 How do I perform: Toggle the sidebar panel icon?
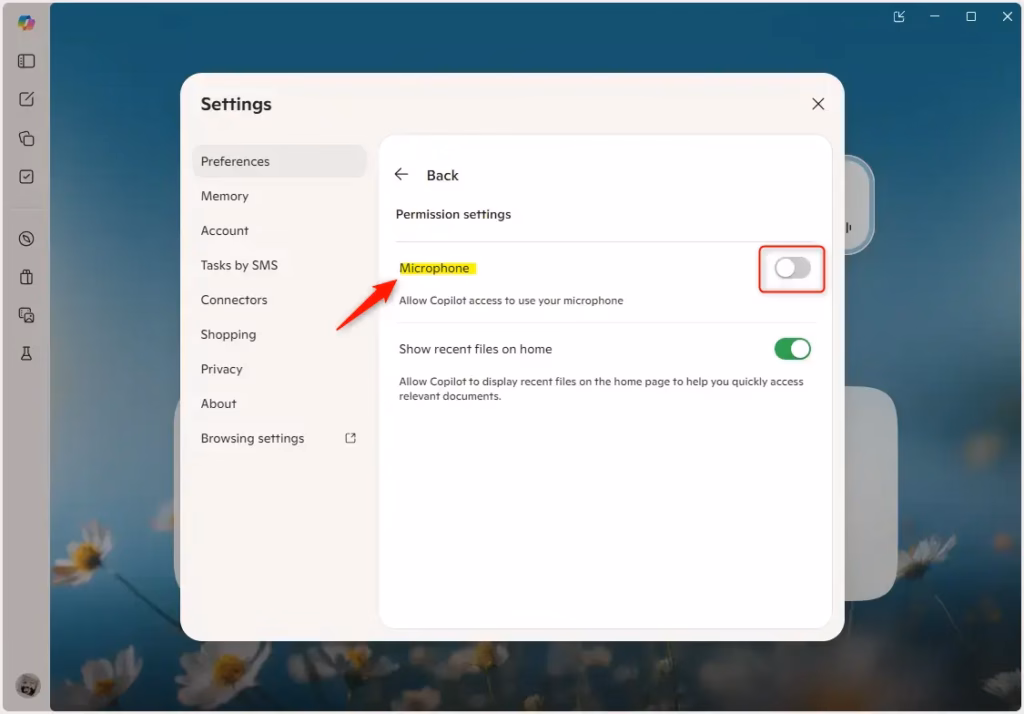click(x=27, y=61)
